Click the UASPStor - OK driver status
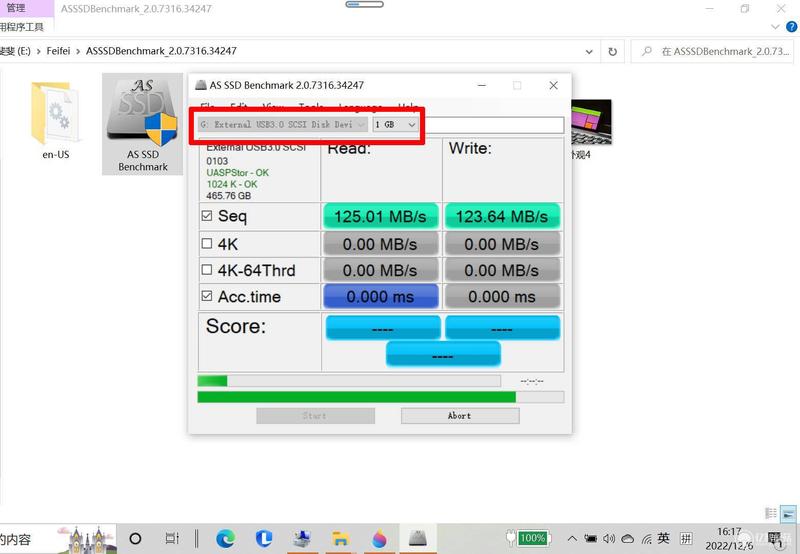This screenshot has height=554, width=800. 237,173
